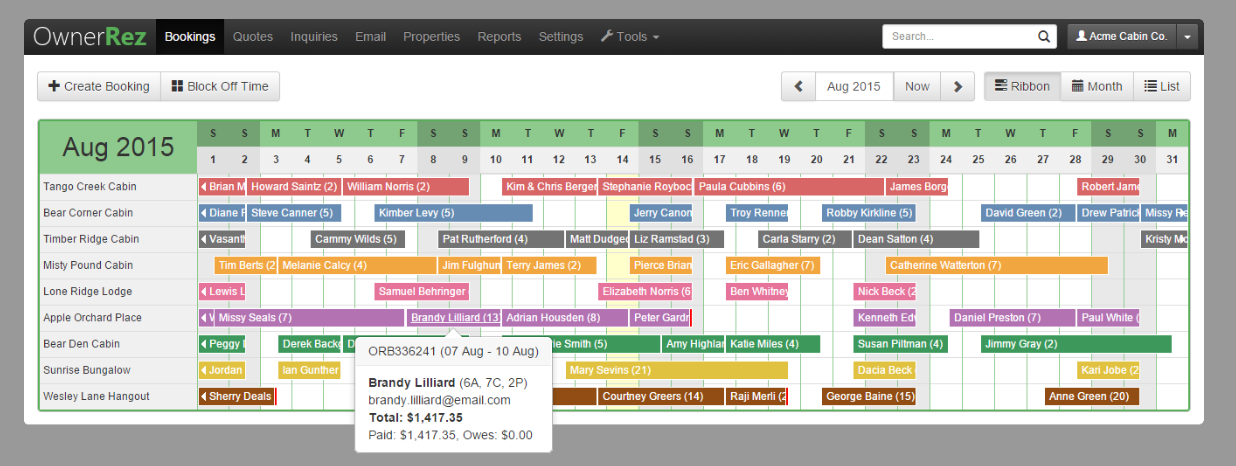Go to next month arrow
The image size is (1236, 466).
click(x=957, y=87)
